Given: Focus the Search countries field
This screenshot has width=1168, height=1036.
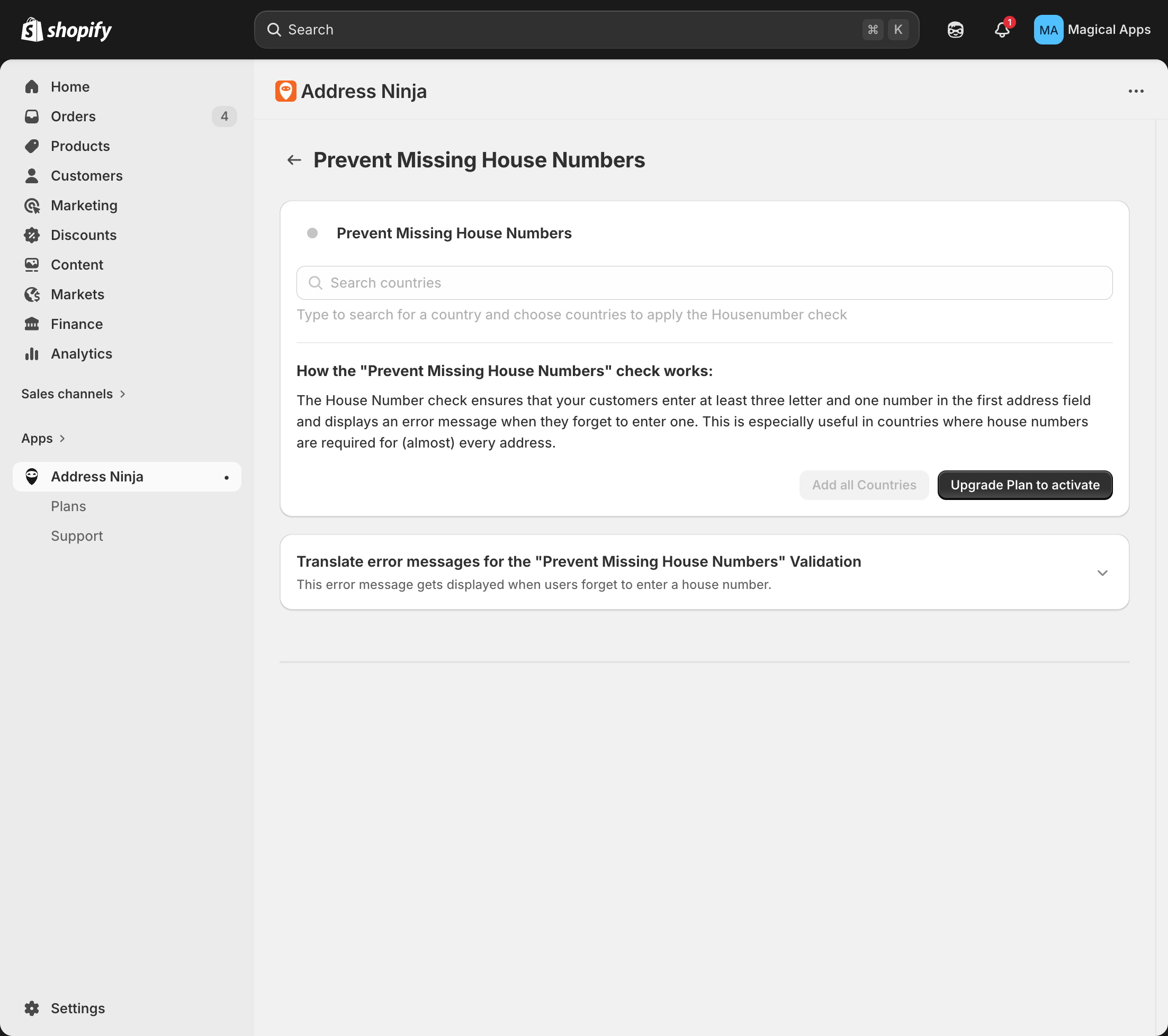Looking at the screenshot, I should [x=704, y=283].
